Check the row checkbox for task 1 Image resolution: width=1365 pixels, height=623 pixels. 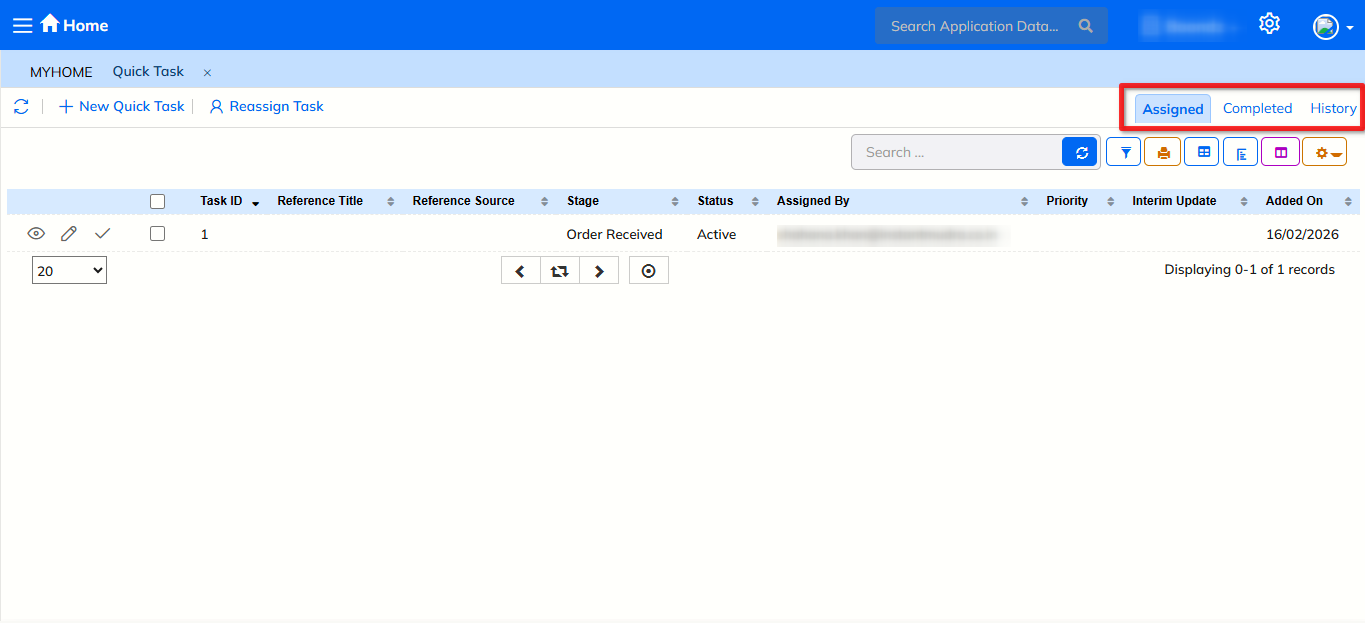(157, 234)
